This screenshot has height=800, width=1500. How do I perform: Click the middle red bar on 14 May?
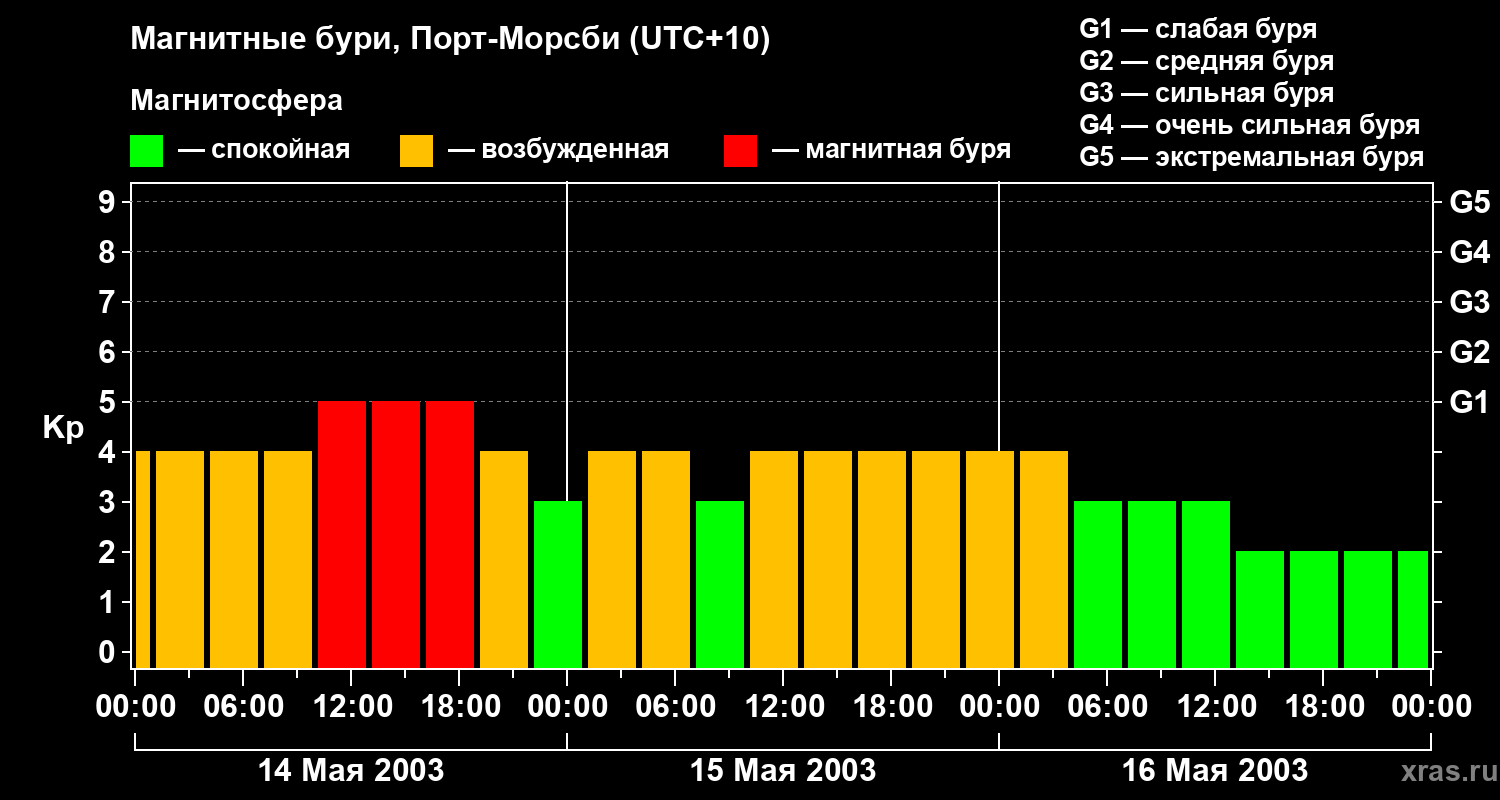(x=396, y=534)
